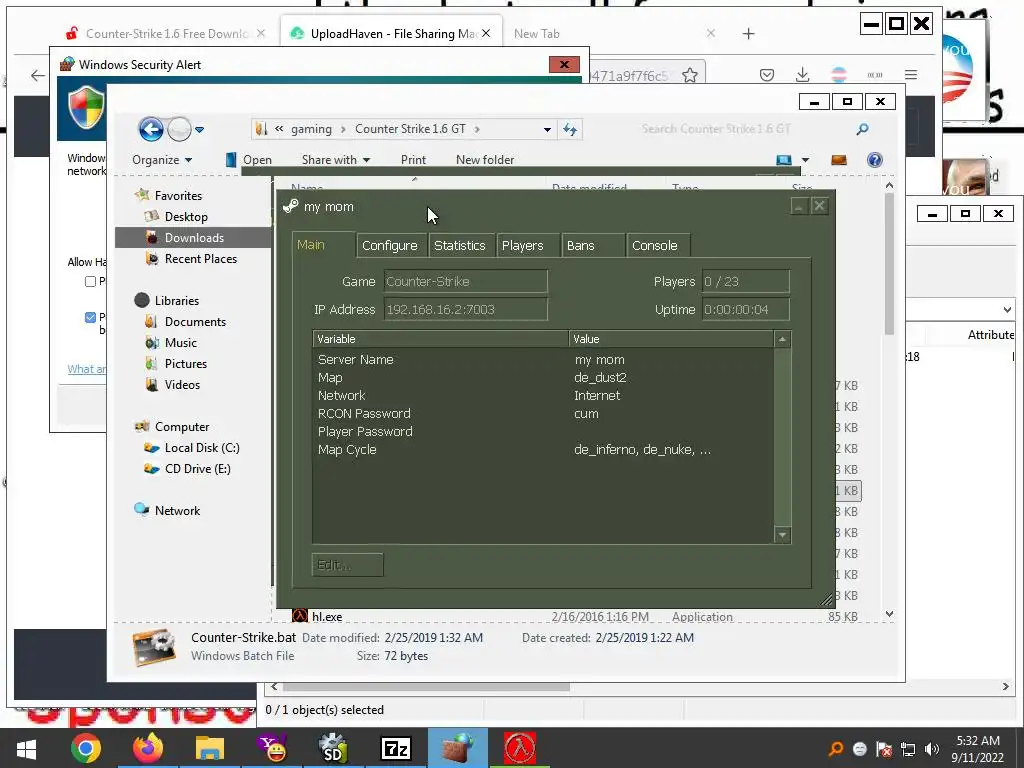Click Half-Life lambda icon in taskbar

click(x=520, y=749)
